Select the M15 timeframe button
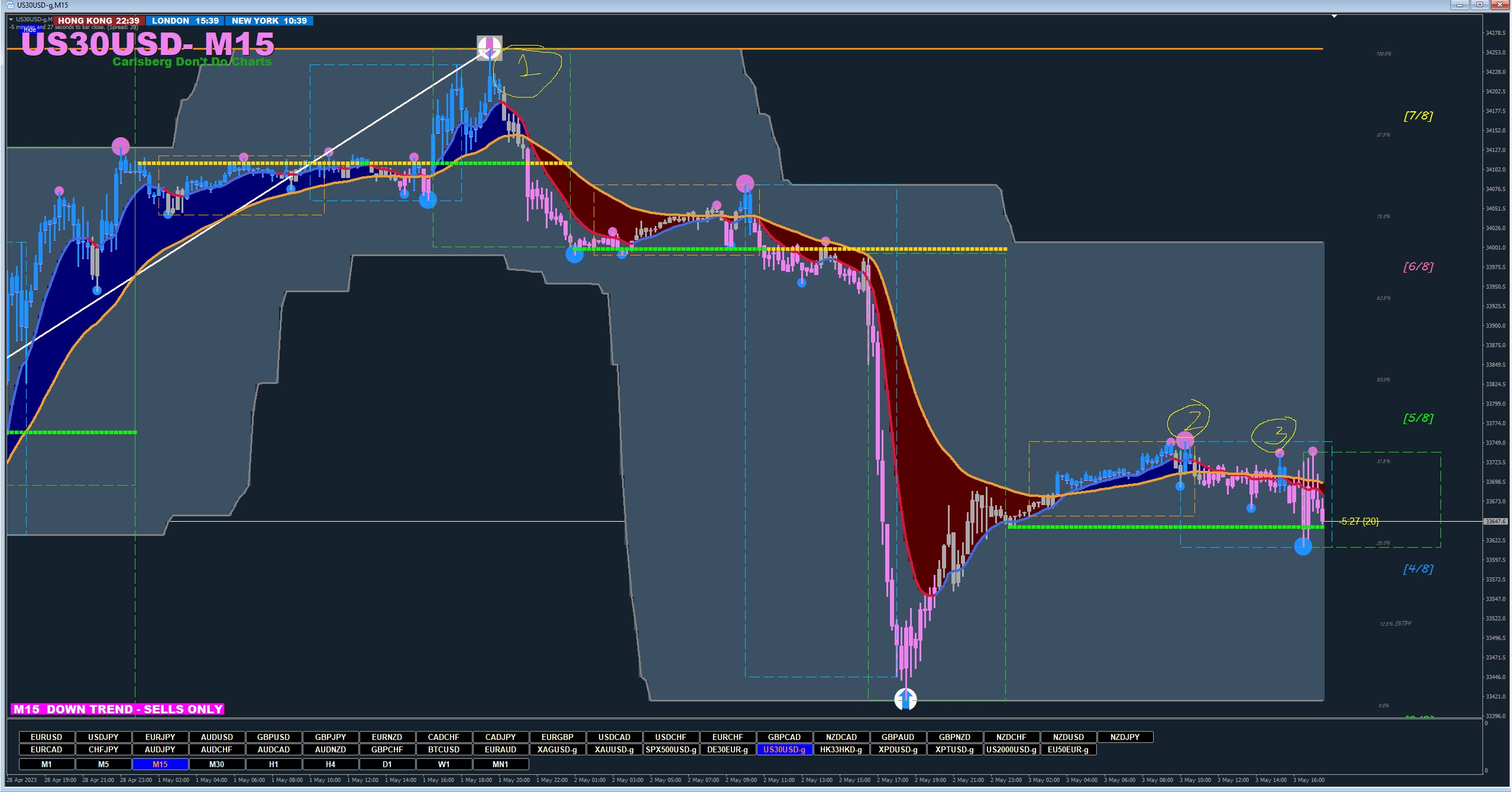This screenshot has height=792, width=1512. pos(160,764)
